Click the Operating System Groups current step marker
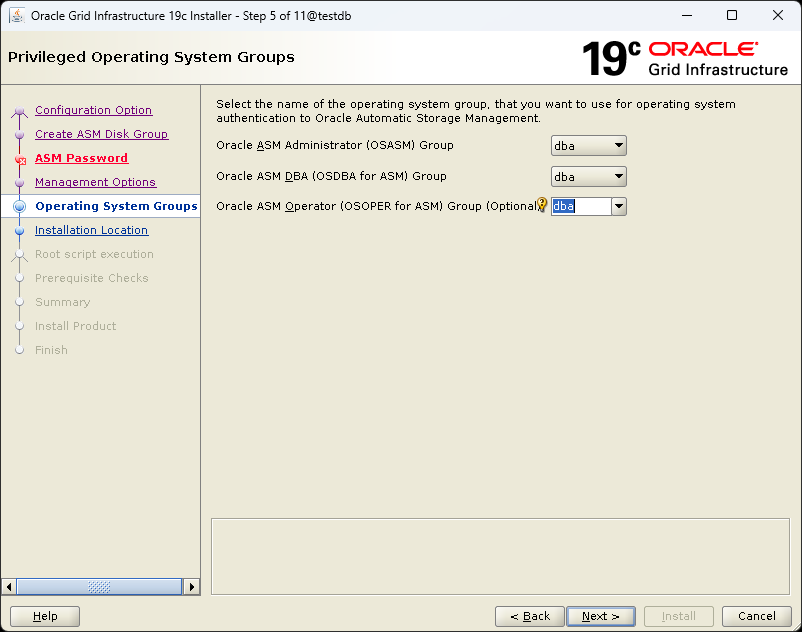 point(19,206)
